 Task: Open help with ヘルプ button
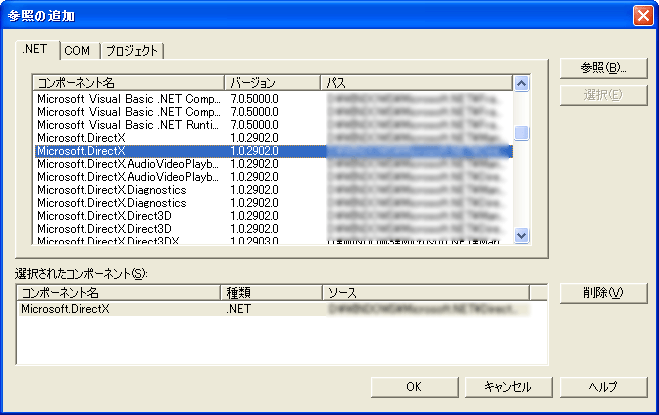pyautogui.click(x=603, y=387)
